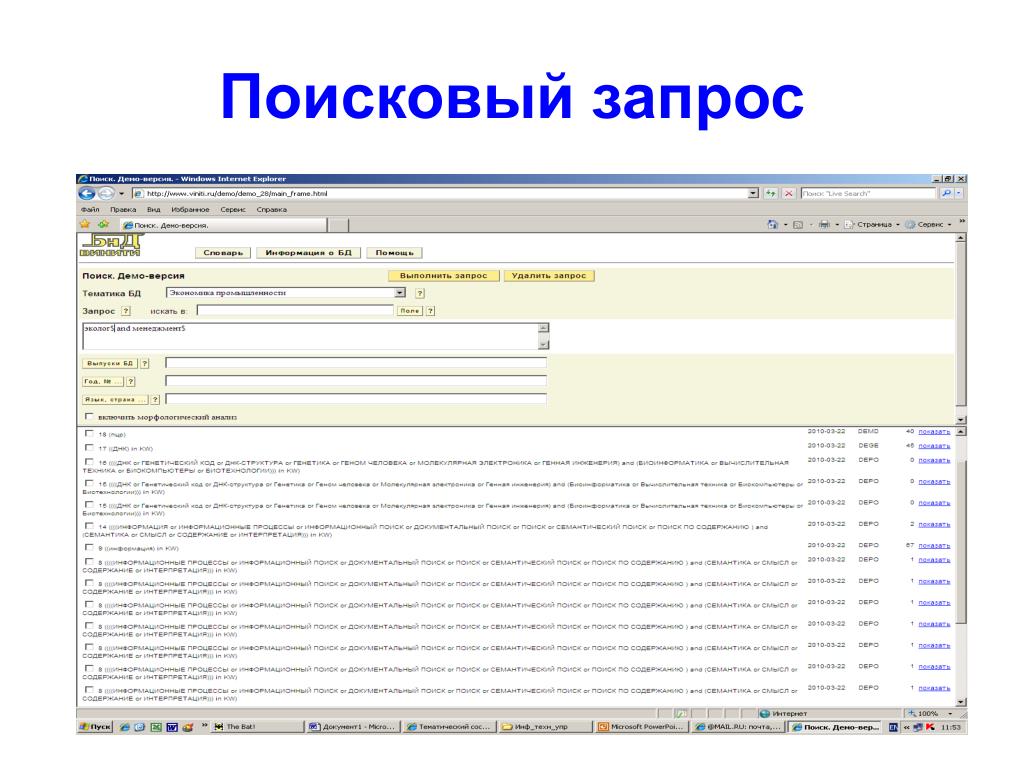Viewport: 1024px width, 768px height.
Task: Open Избранное menu
Action: 190,210
